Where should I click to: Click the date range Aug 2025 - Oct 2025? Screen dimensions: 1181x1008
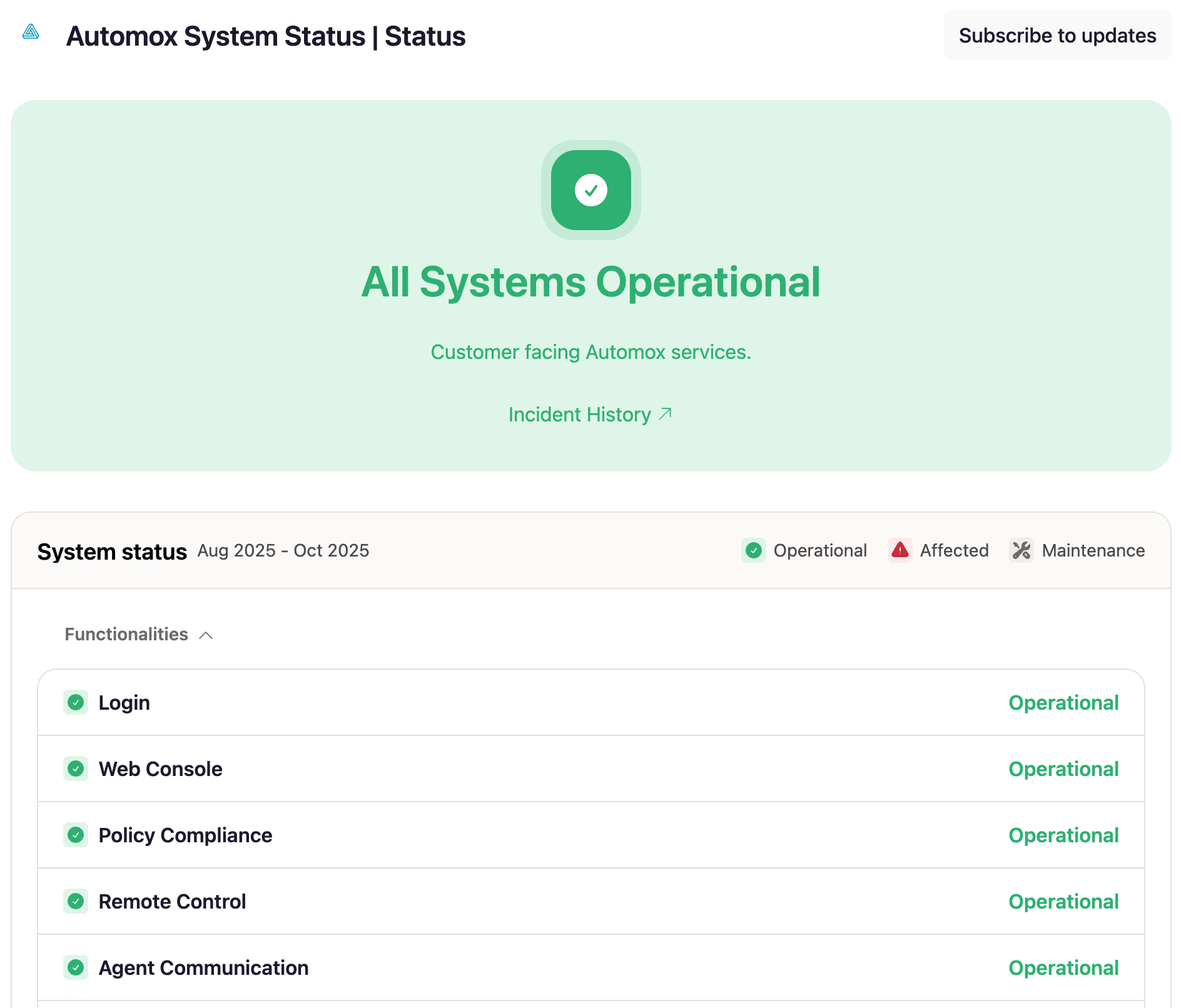pos(283,551)
